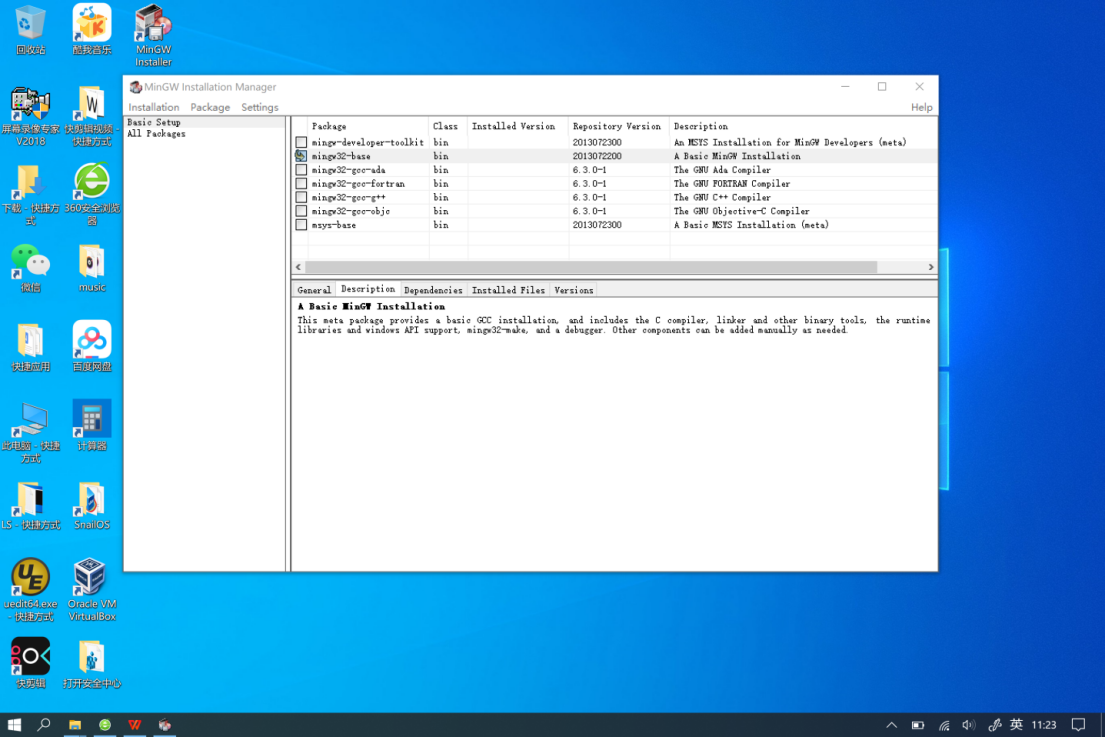
Task: Select the Description tab
Action: pyautogui.click(x=367, y=289)
